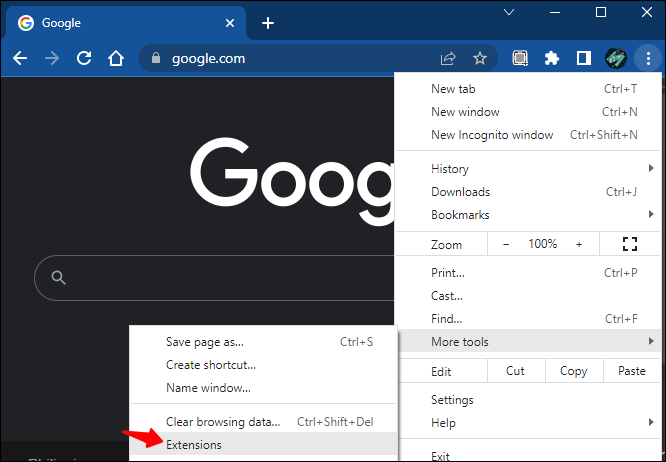Expand the More tools submenu
Screen dimensions: 666x462
pyautogui.click(x=528, y=341)
